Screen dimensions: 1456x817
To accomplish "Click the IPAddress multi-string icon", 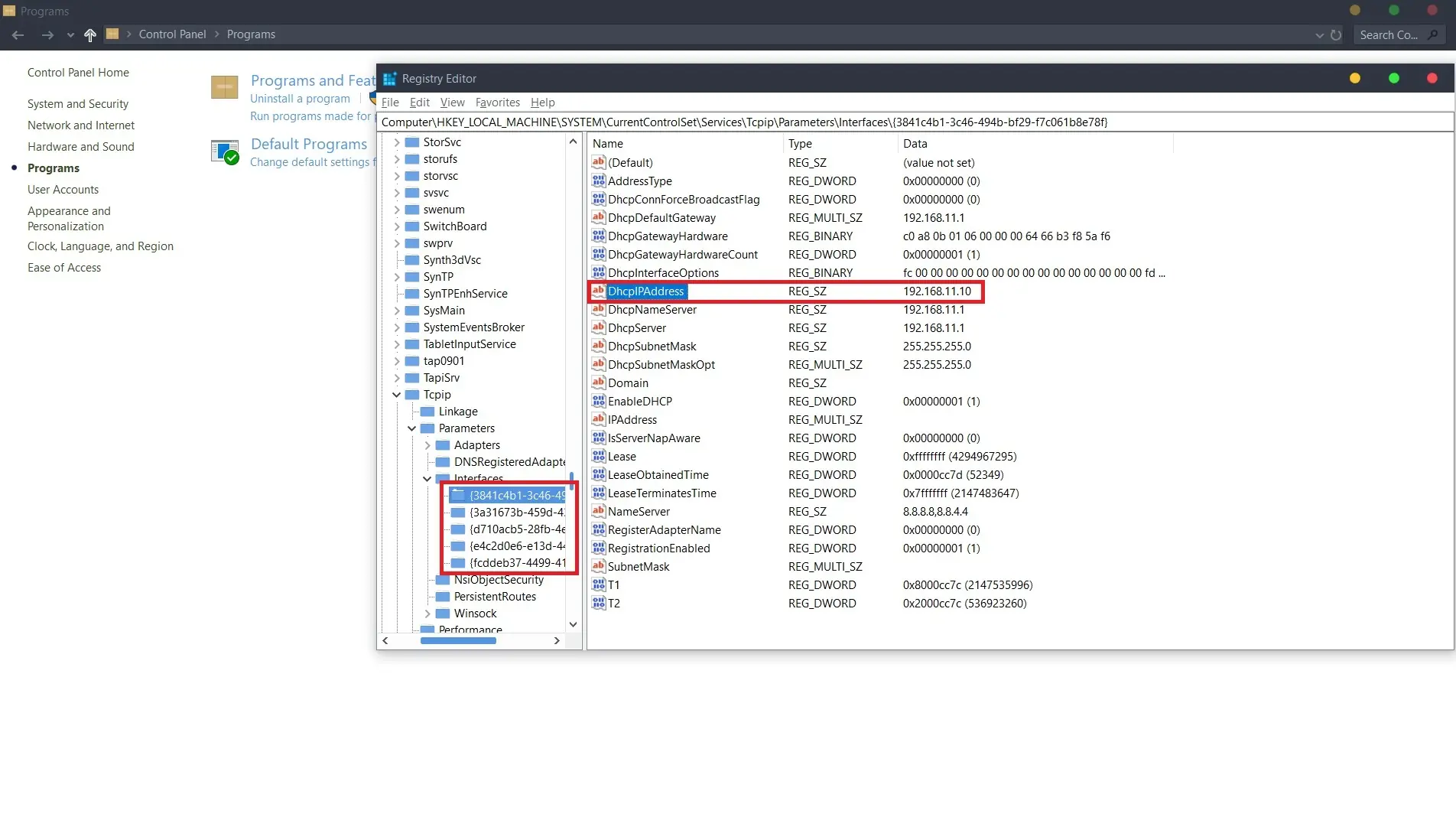I will click(x=599, y=420).
